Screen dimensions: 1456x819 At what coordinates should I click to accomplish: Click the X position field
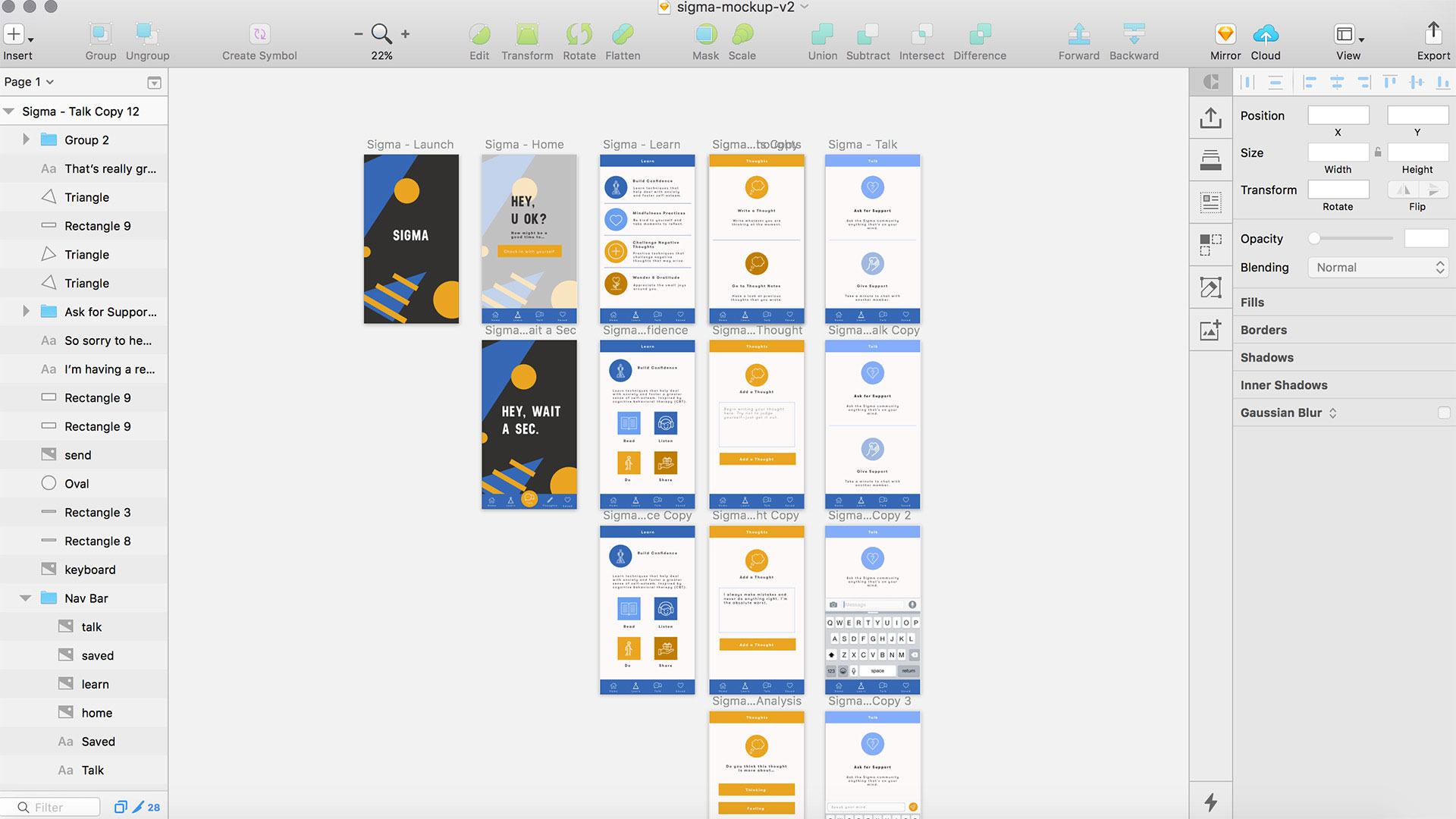(x=1338, y=115)
